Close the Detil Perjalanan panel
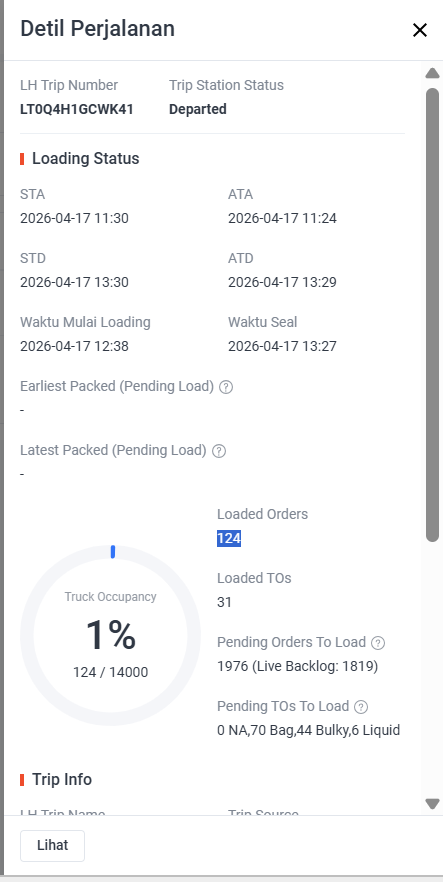Image resolution: width=443 pixels, height=882 pixels. tap(420, 30)
